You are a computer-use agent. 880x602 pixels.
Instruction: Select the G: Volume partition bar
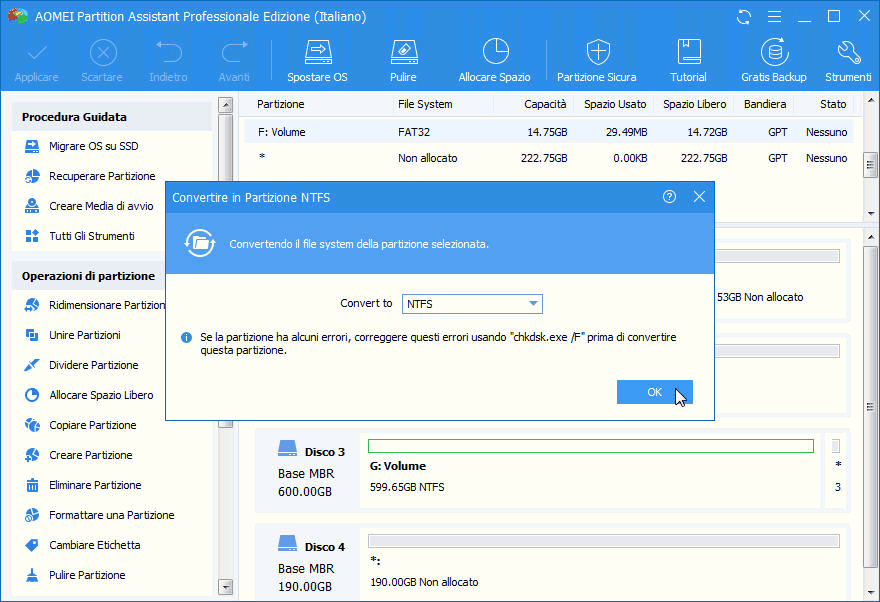591,446
